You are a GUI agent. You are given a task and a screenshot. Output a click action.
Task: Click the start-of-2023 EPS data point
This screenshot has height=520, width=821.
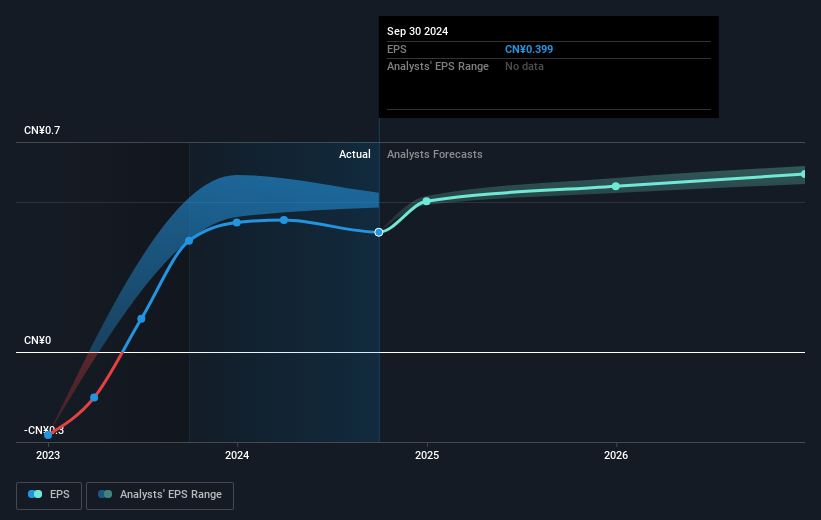point(48,435)
